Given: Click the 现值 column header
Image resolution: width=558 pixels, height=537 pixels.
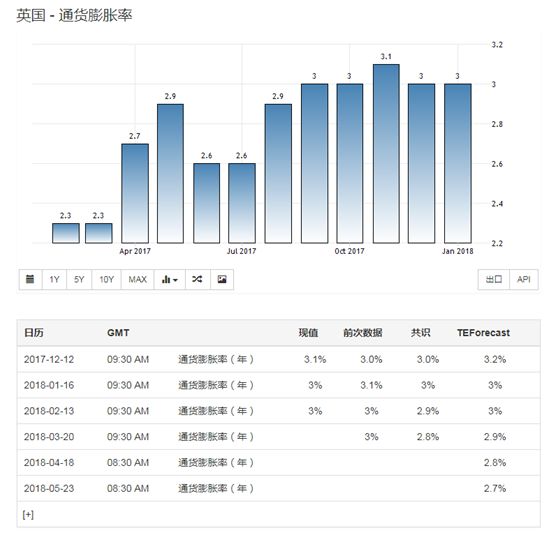Looking at the screenshot, I should 308,333.
